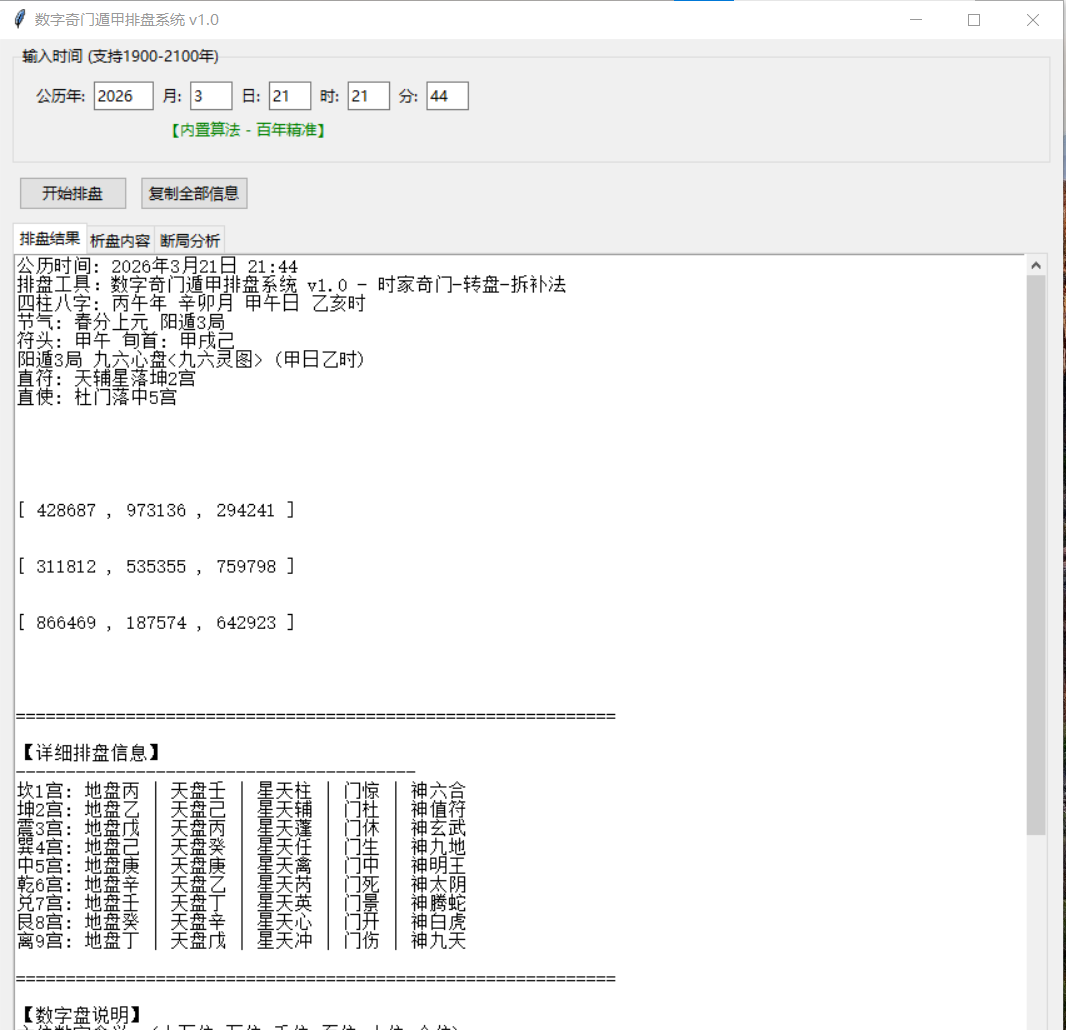
Task: Switch to the 析盘内容 tab
Action: coord(120,241)
